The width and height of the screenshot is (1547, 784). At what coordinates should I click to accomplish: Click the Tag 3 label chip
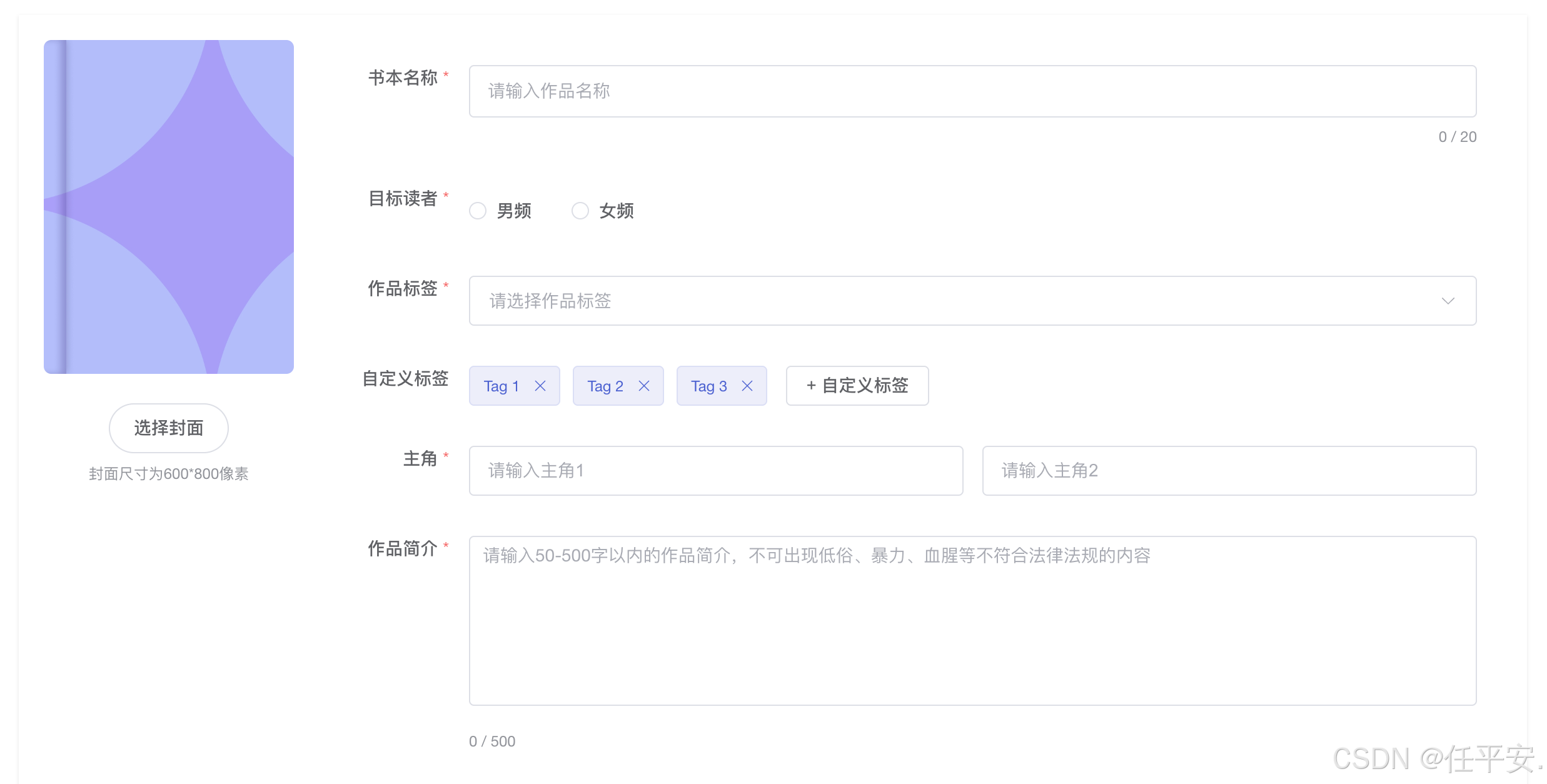[708, 386]
